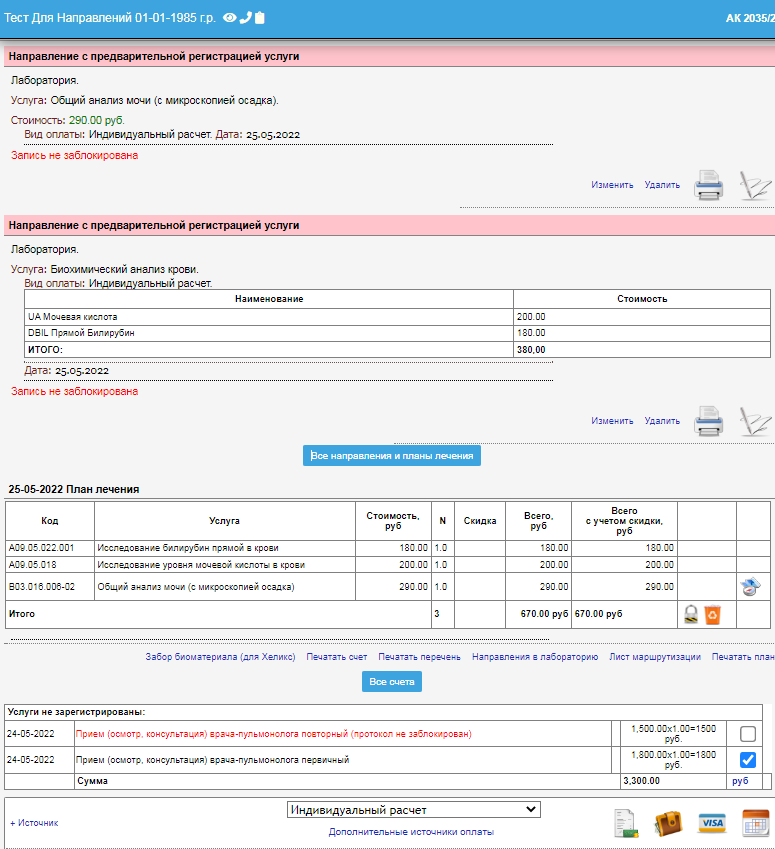The height and width of the screenshot is (849, 775).
Task: Click Все направления и планы лечения button
Action: (x=393, y=455)
